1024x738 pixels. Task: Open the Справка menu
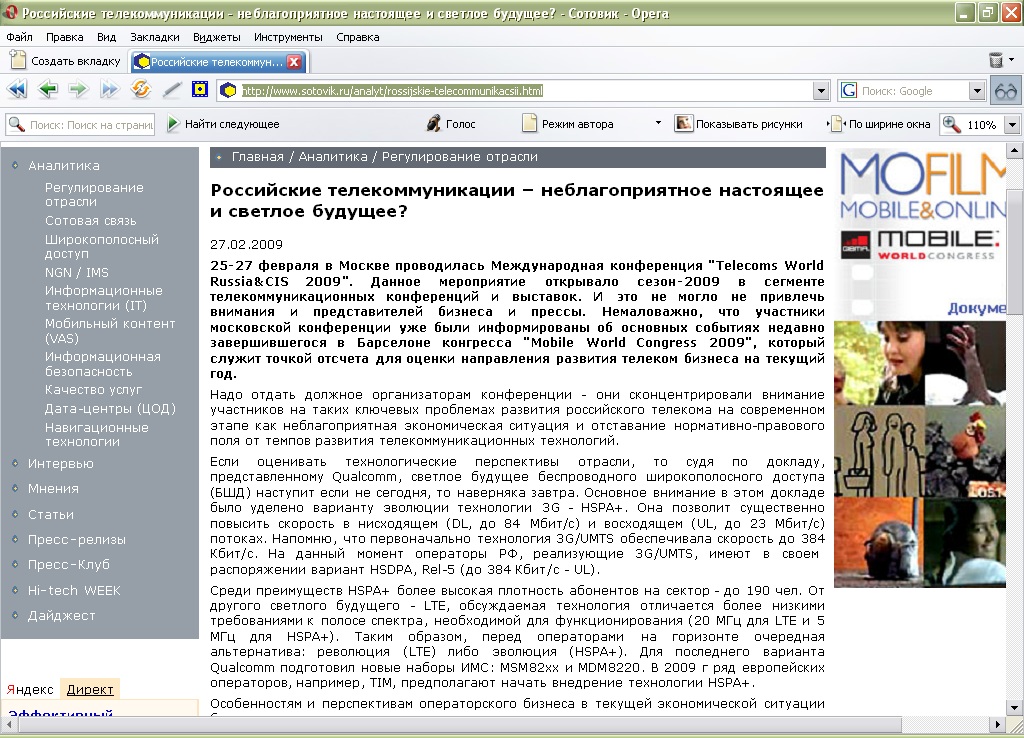point(358,37)
